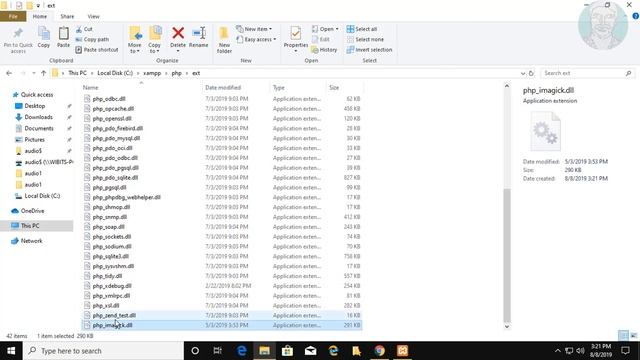Open Local Disk (C:) in the navigation pane
This screenshot has height=360, width=640.
click(x=42, y=196)
